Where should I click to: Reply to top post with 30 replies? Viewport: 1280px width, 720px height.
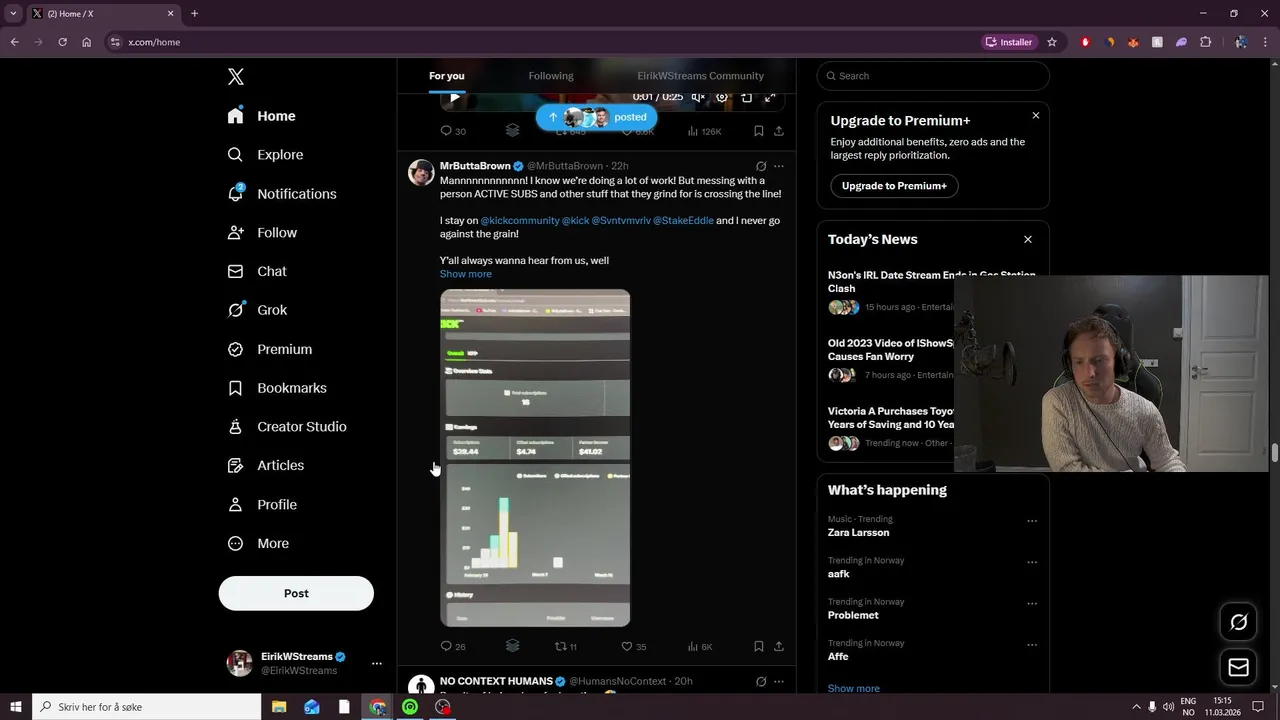(x=453, y=131)
